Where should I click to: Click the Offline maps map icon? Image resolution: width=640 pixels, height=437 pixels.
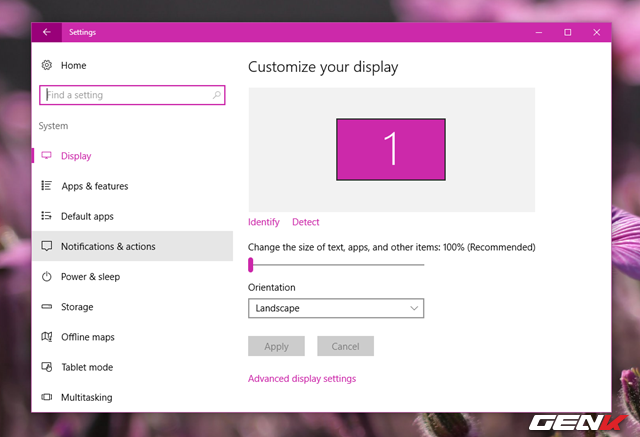(x=47, y=337)
